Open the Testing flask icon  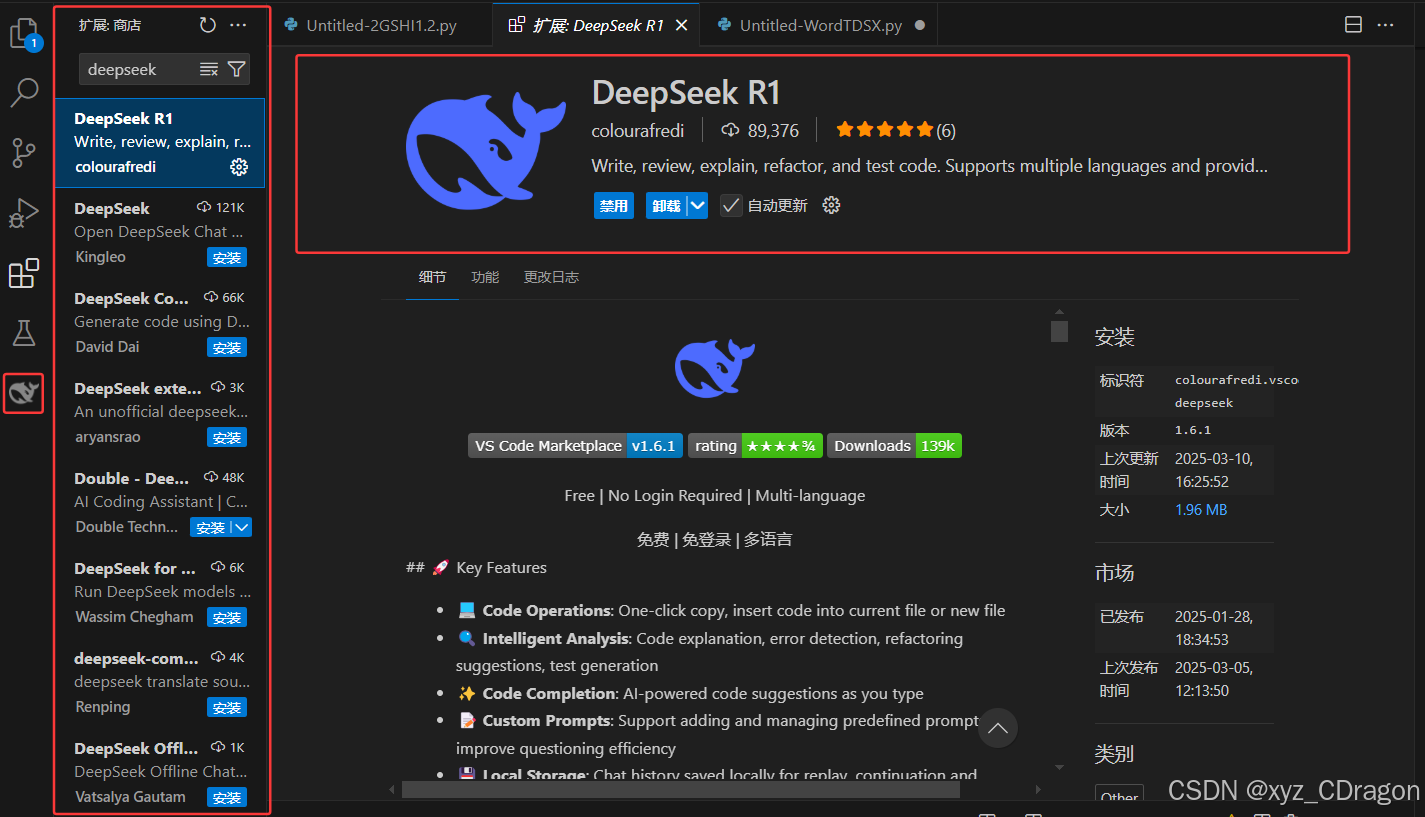24,333
